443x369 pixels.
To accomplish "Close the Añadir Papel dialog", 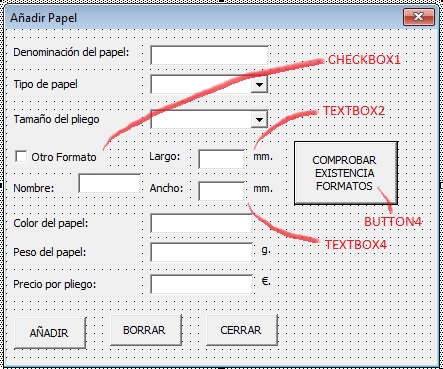I will tap(419, 17).
